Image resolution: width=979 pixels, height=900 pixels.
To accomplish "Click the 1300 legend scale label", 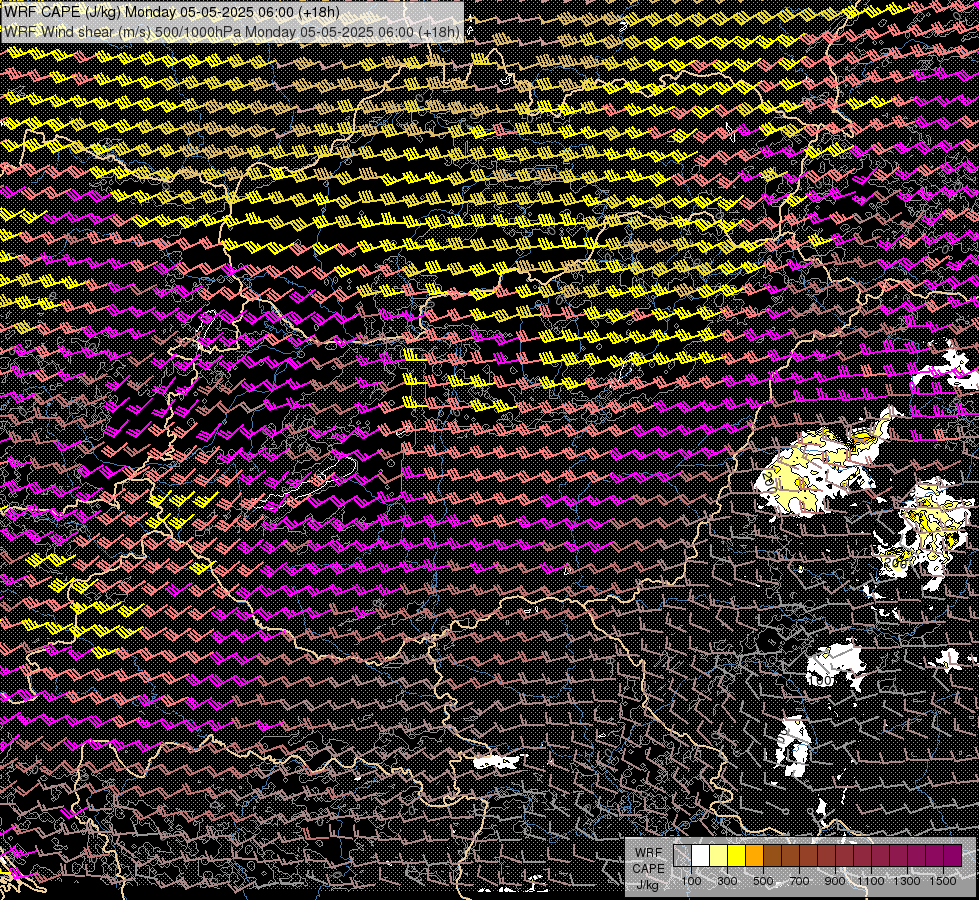I will coord(907,881).
